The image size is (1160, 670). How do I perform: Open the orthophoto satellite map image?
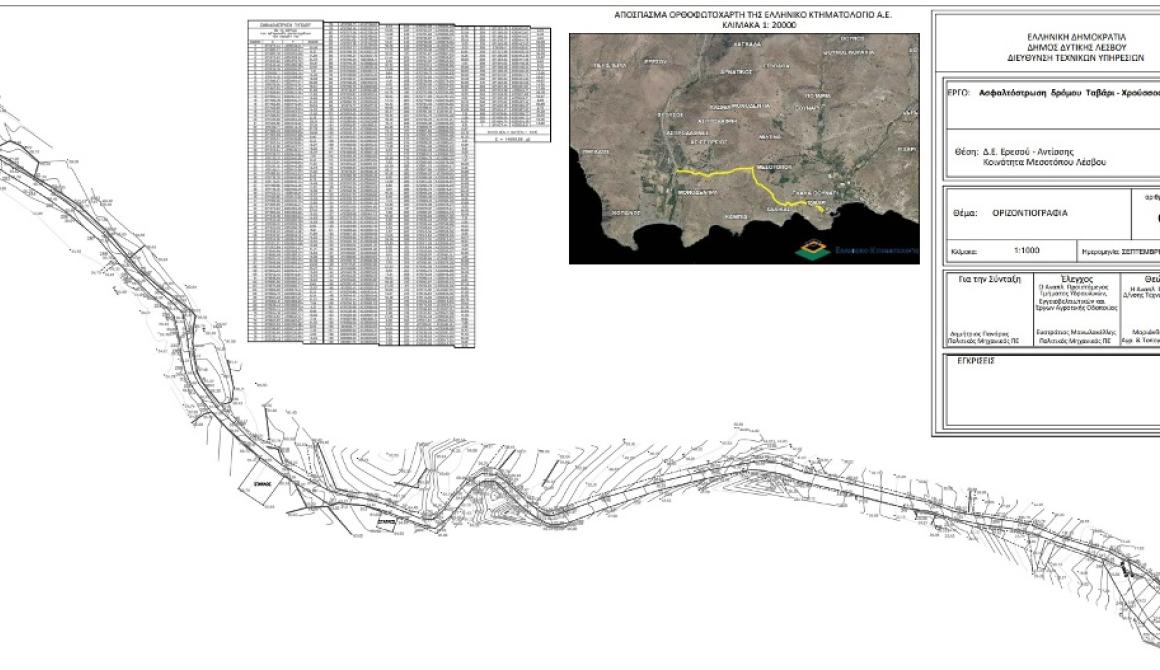744,149
